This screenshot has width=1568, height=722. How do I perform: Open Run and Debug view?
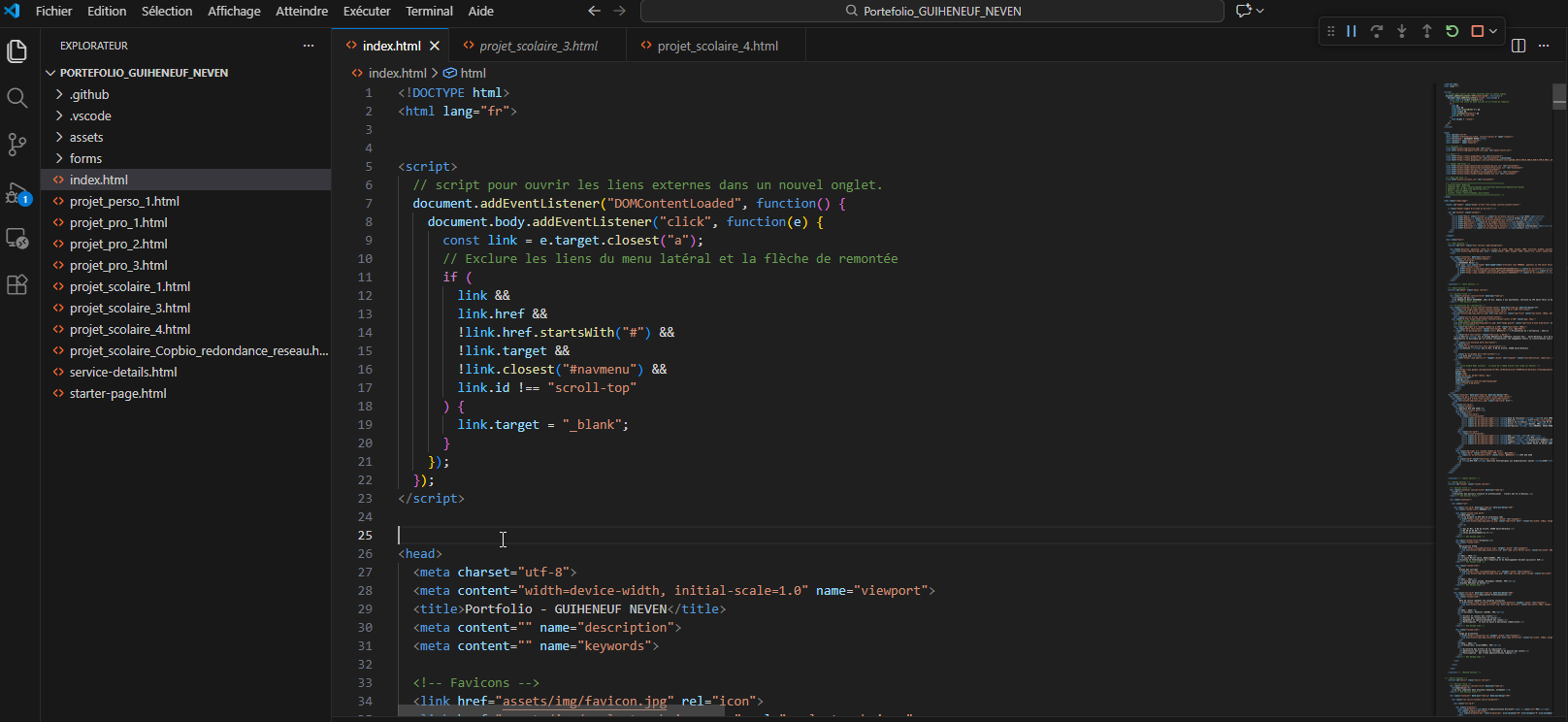[x=16, y=193]
